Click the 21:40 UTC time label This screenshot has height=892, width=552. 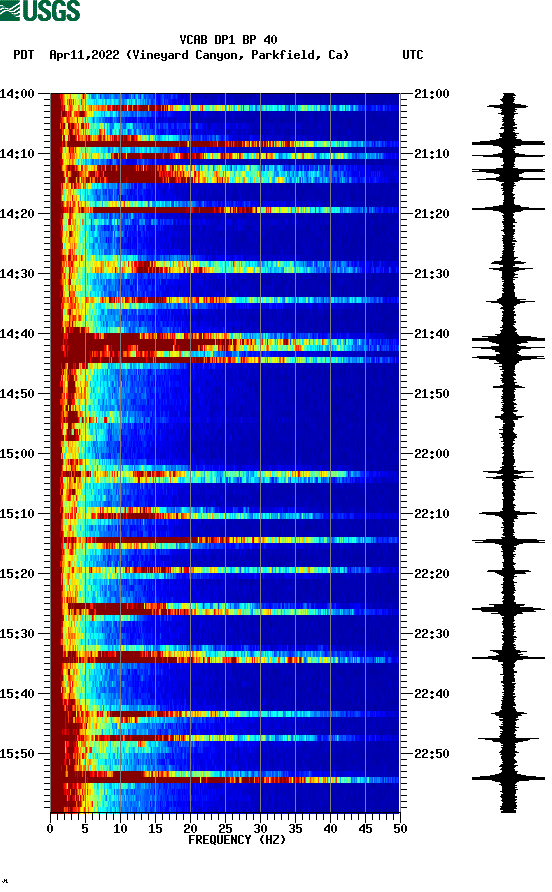(432, 334)
